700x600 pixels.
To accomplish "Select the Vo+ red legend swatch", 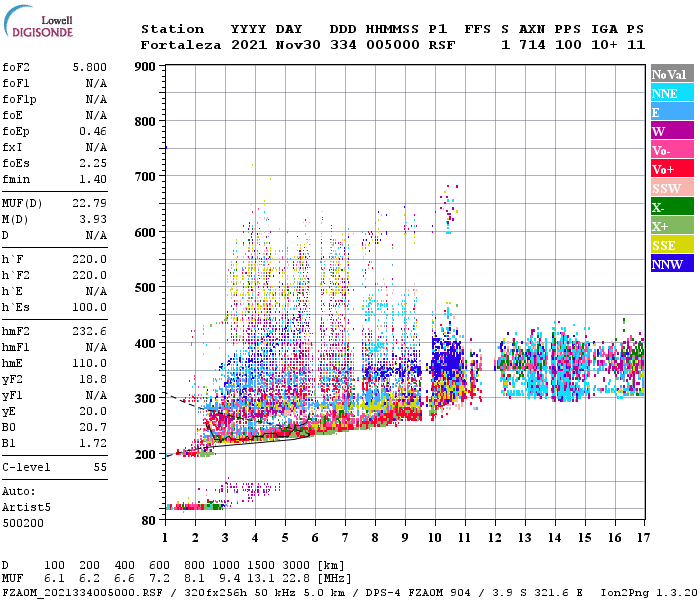I will point(672,169).
